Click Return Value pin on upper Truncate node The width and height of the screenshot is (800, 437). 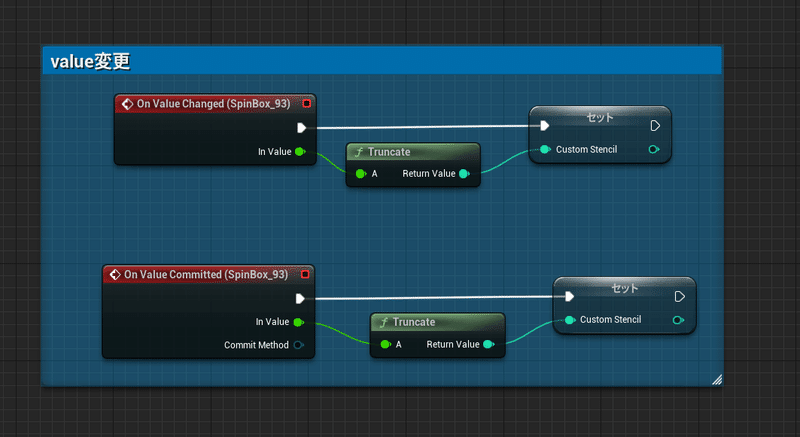tap(464, 173)
